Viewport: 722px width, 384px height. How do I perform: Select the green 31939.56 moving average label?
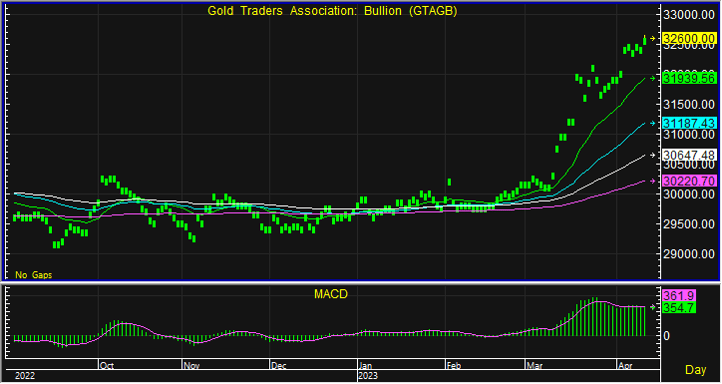pyautogui.click(x=689, y=79)
